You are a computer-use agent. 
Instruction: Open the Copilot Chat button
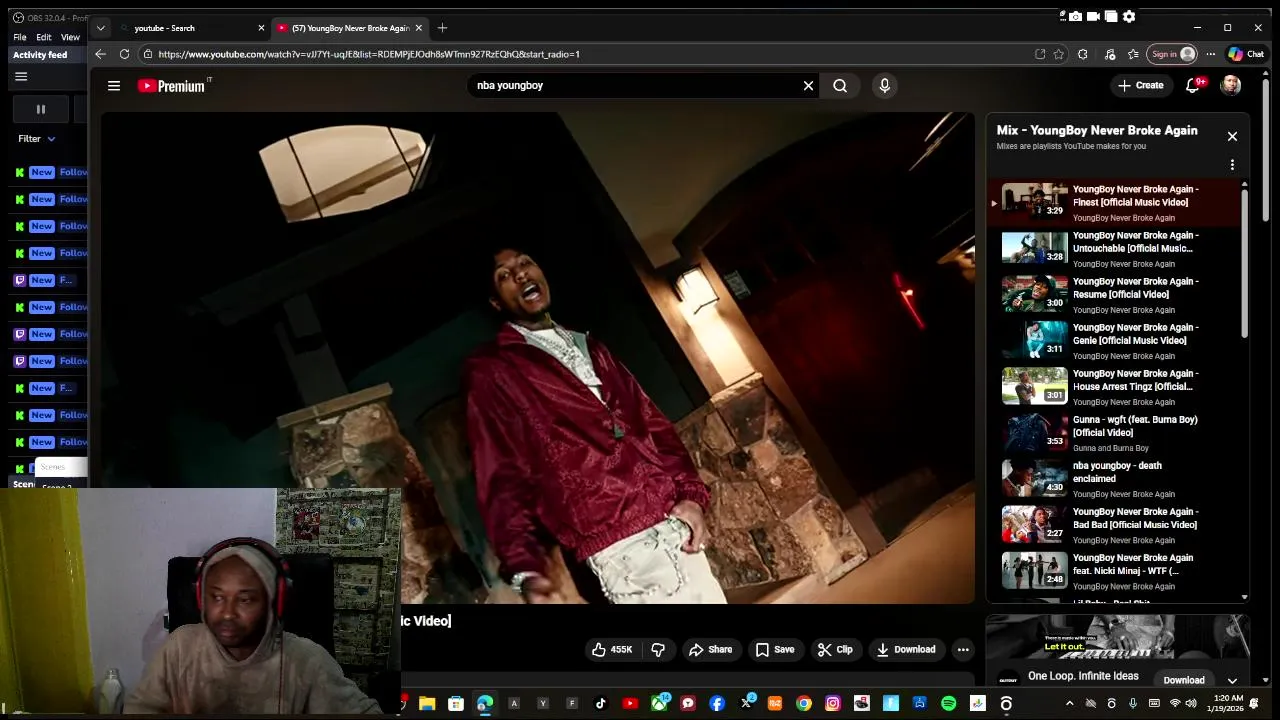tap(1247, 54)
